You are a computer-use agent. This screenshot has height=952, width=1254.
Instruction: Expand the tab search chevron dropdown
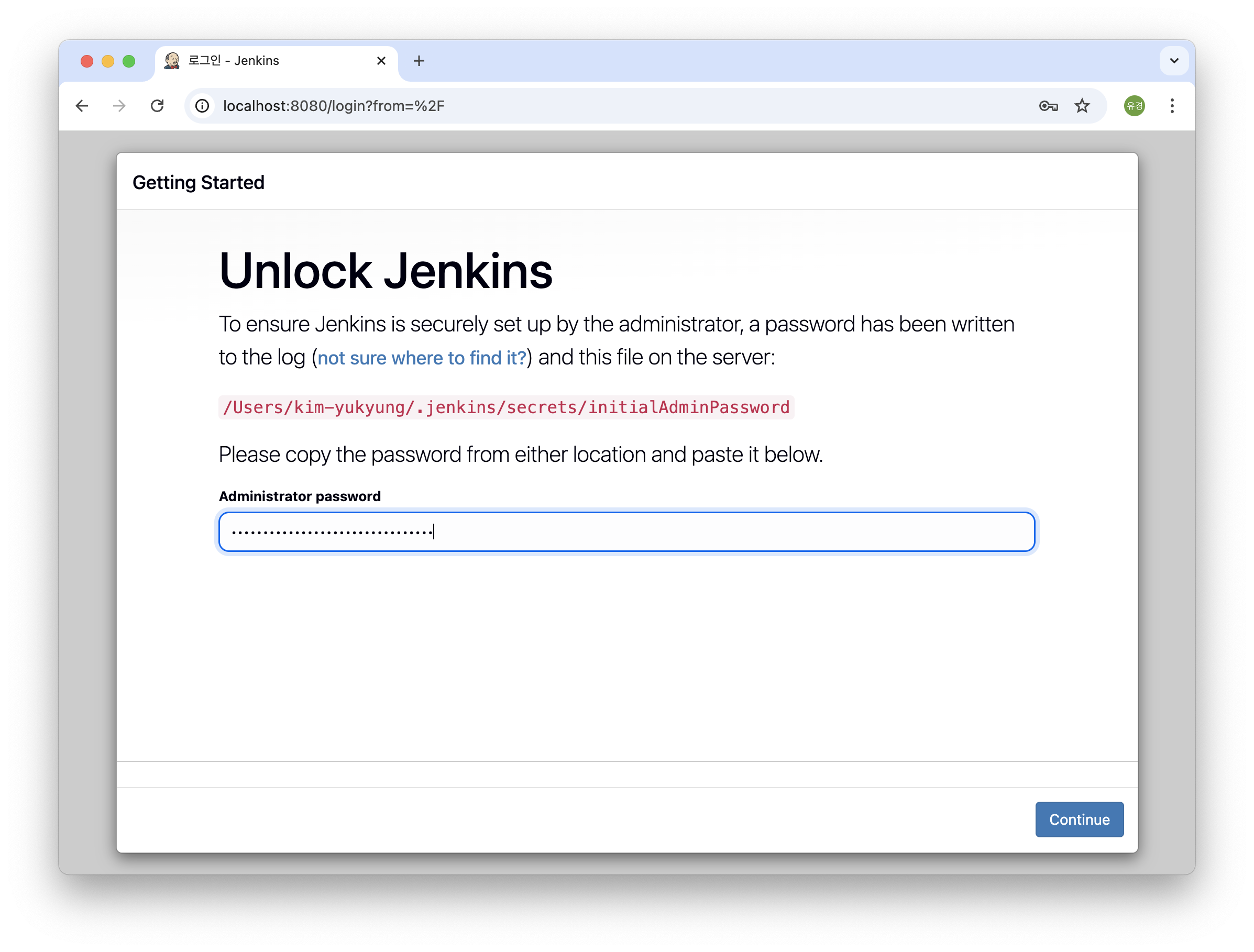[x=1174, y=61]
